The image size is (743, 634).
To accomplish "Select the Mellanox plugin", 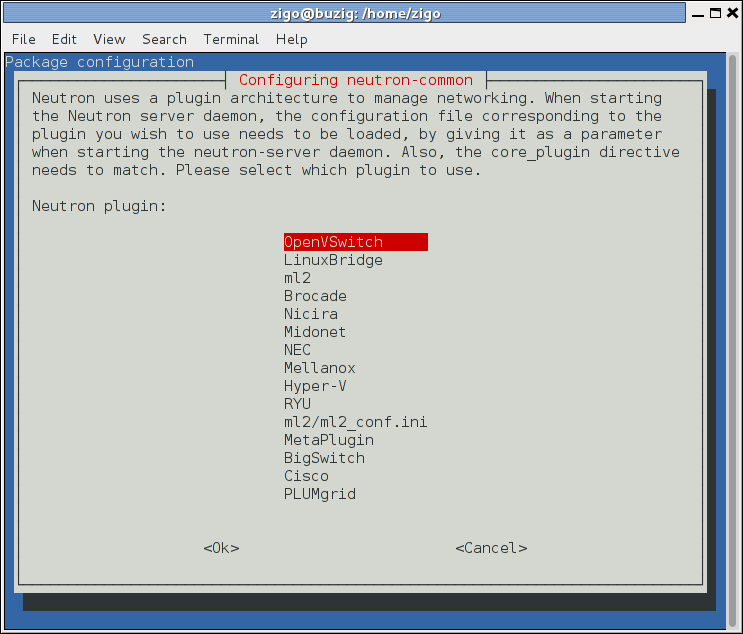I will (x=319, y=368).
